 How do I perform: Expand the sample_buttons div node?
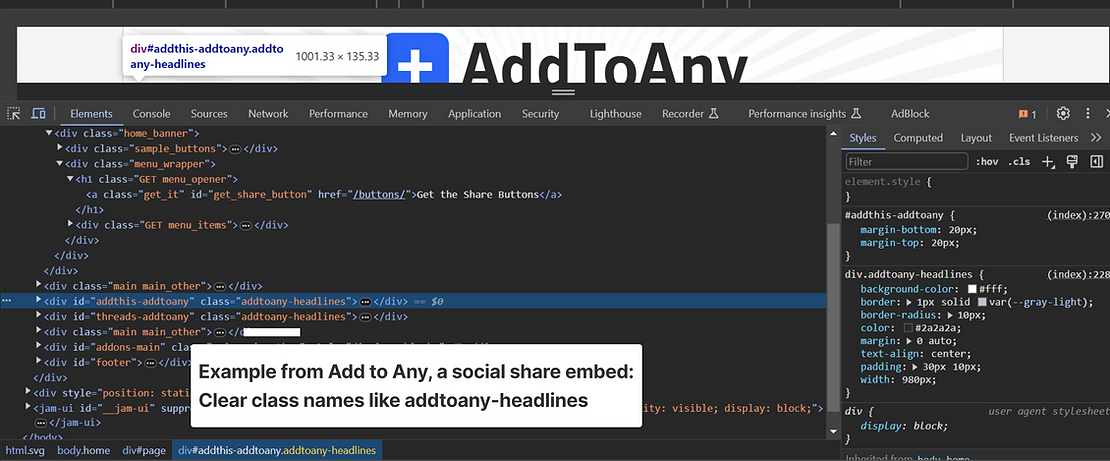[60, 148]
